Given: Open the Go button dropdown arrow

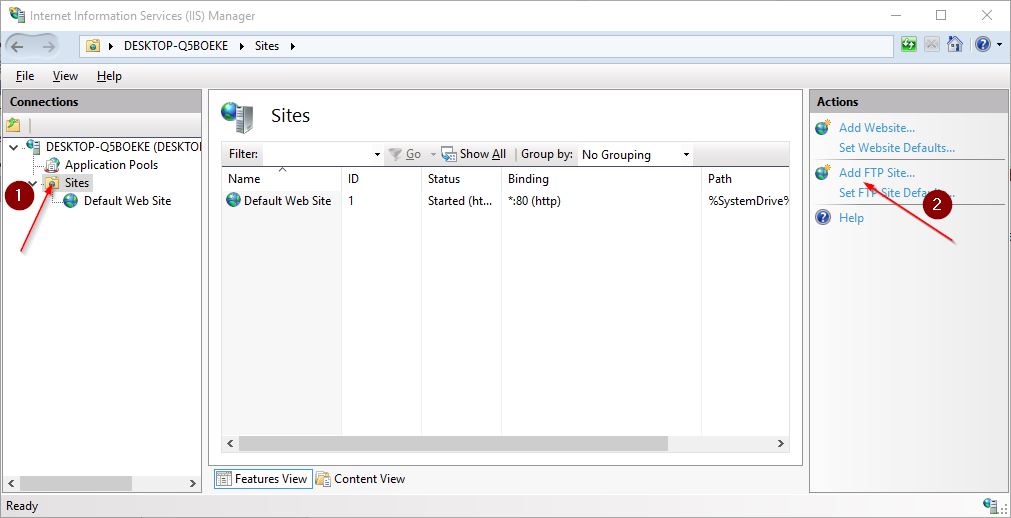Looking at the screenshot, I should tap(433, 155).
